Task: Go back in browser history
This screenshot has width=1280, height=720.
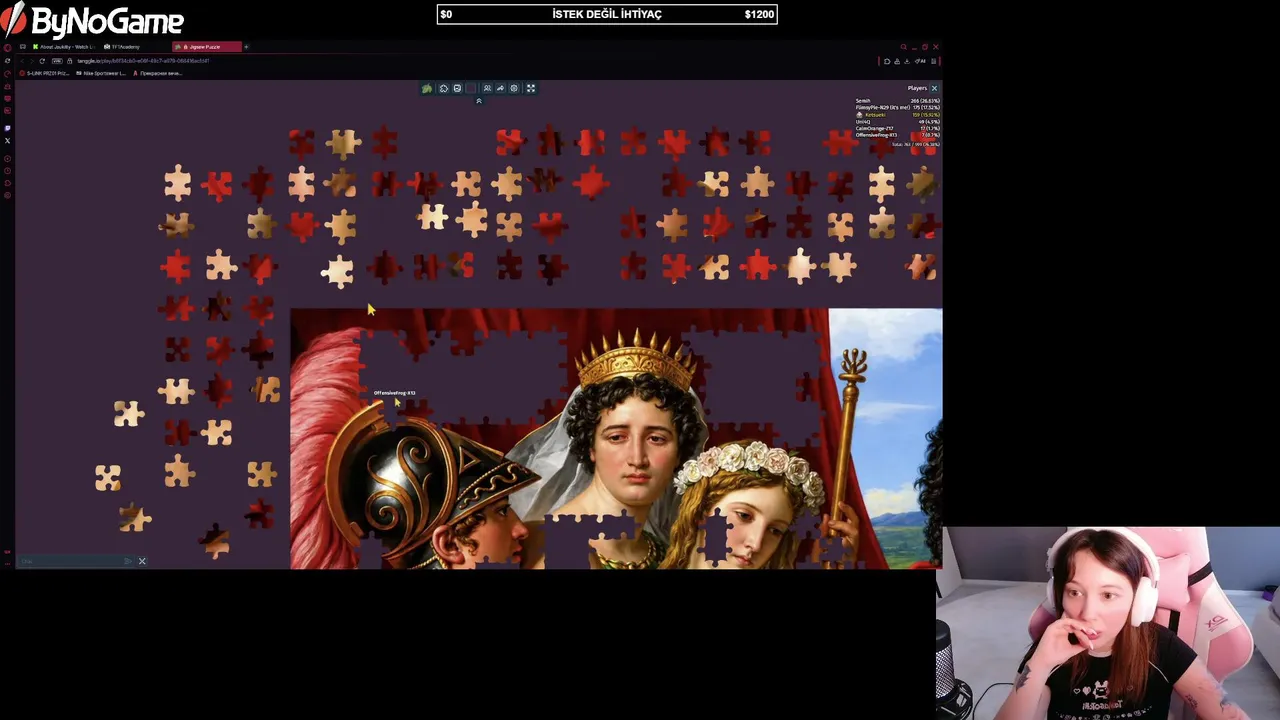Action: 22,61
